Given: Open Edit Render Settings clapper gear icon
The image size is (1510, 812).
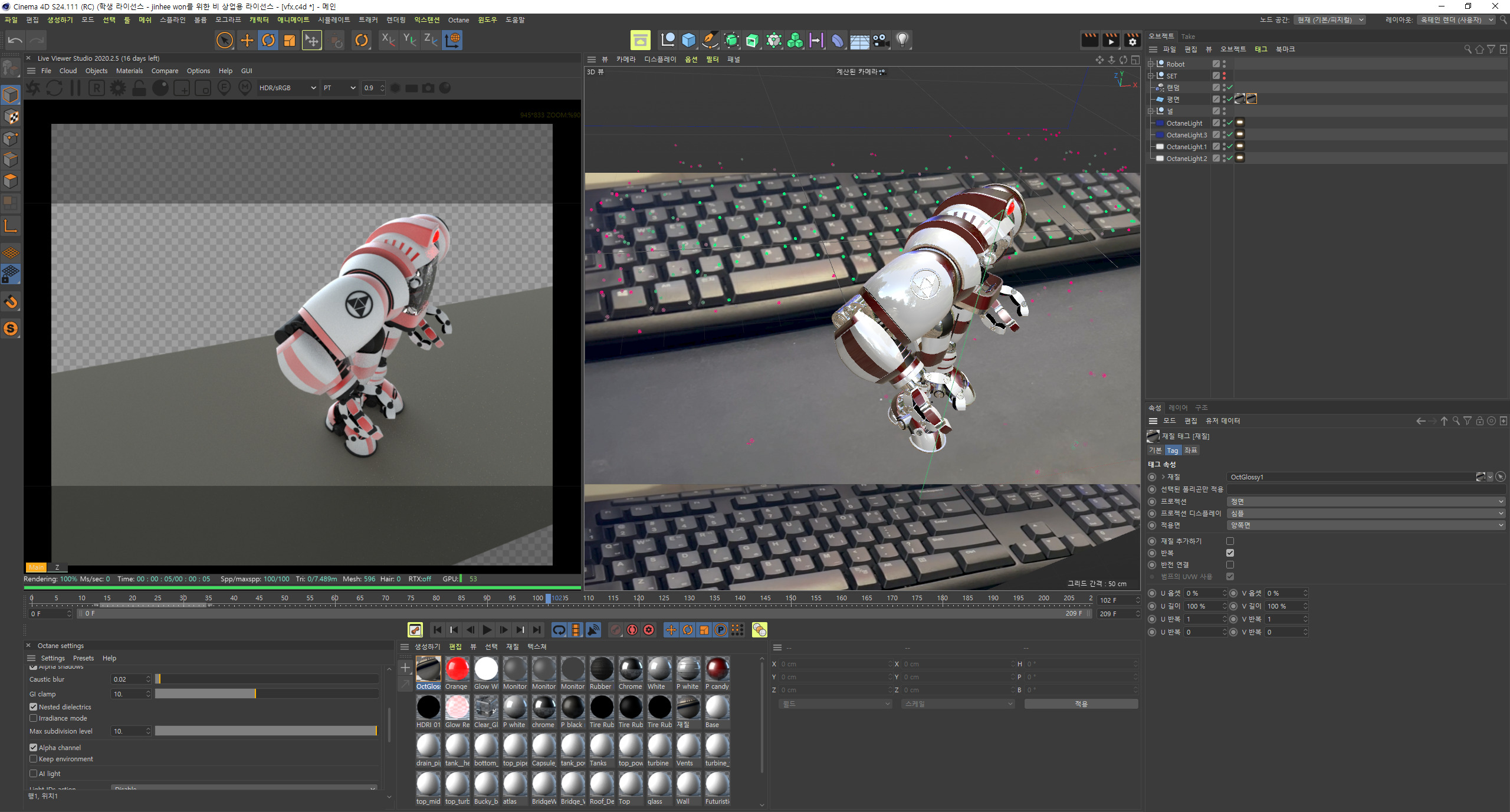Looking at the screenshot, I should 1132,40.
